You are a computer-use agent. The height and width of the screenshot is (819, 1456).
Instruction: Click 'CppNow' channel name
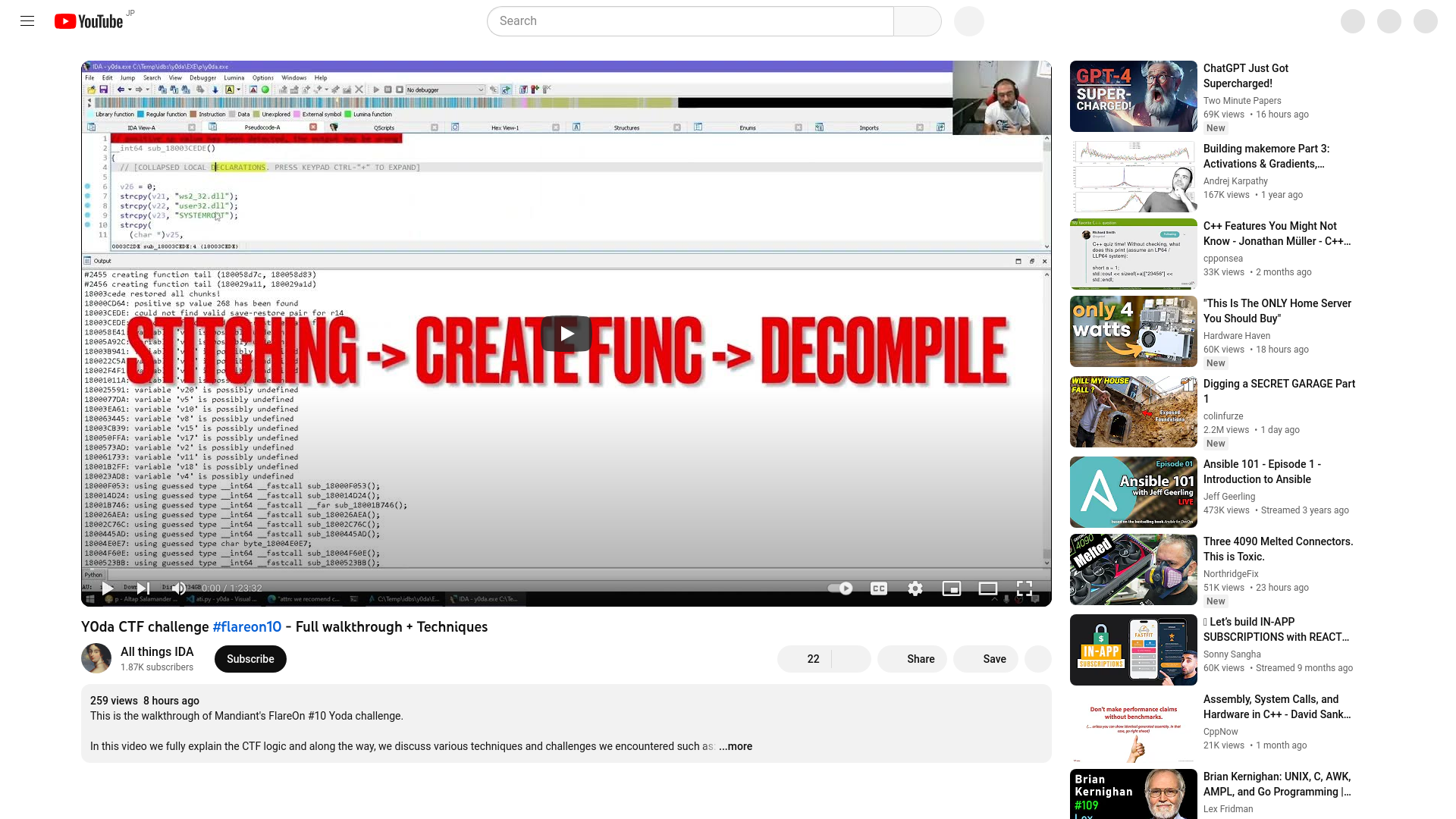[x=1221, y=732]
